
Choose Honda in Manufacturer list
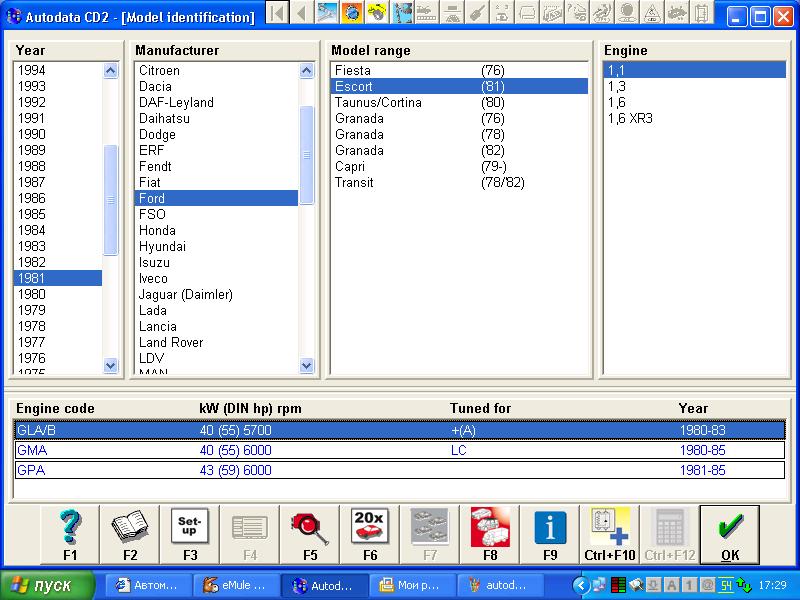pos(216,230)
